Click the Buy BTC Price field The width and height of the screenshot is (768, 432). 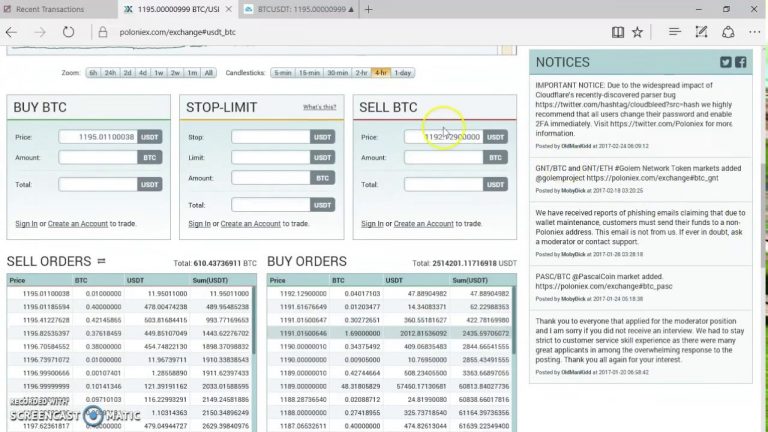[x=98, y=137]
